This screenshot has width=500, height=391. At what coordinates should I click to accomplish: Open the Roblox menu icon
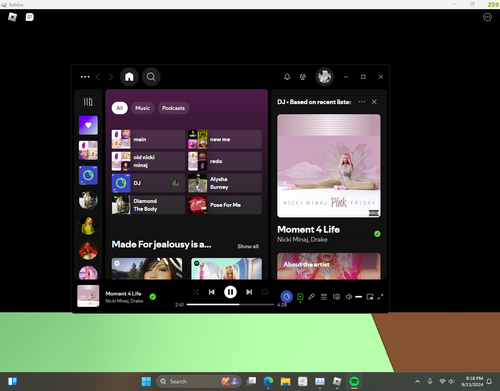[x=12, y=17]
